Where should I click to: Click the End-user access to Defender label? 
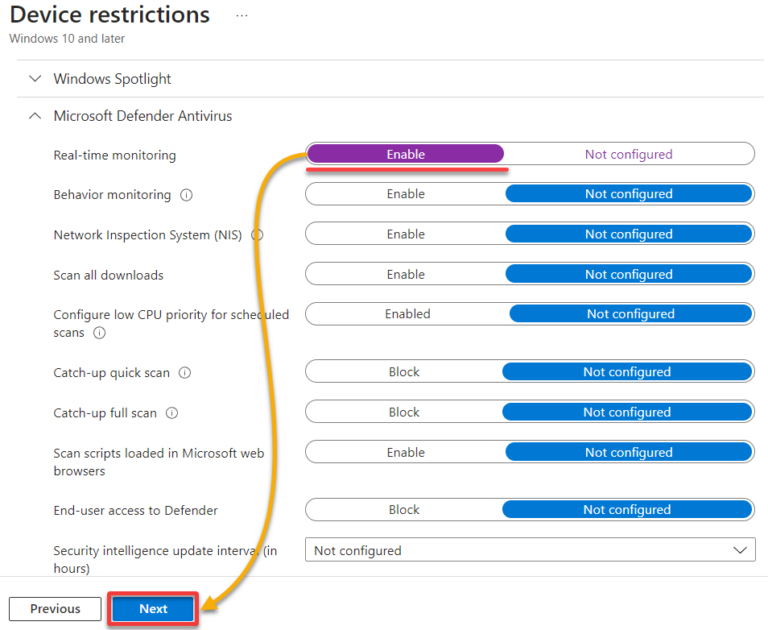135,510
